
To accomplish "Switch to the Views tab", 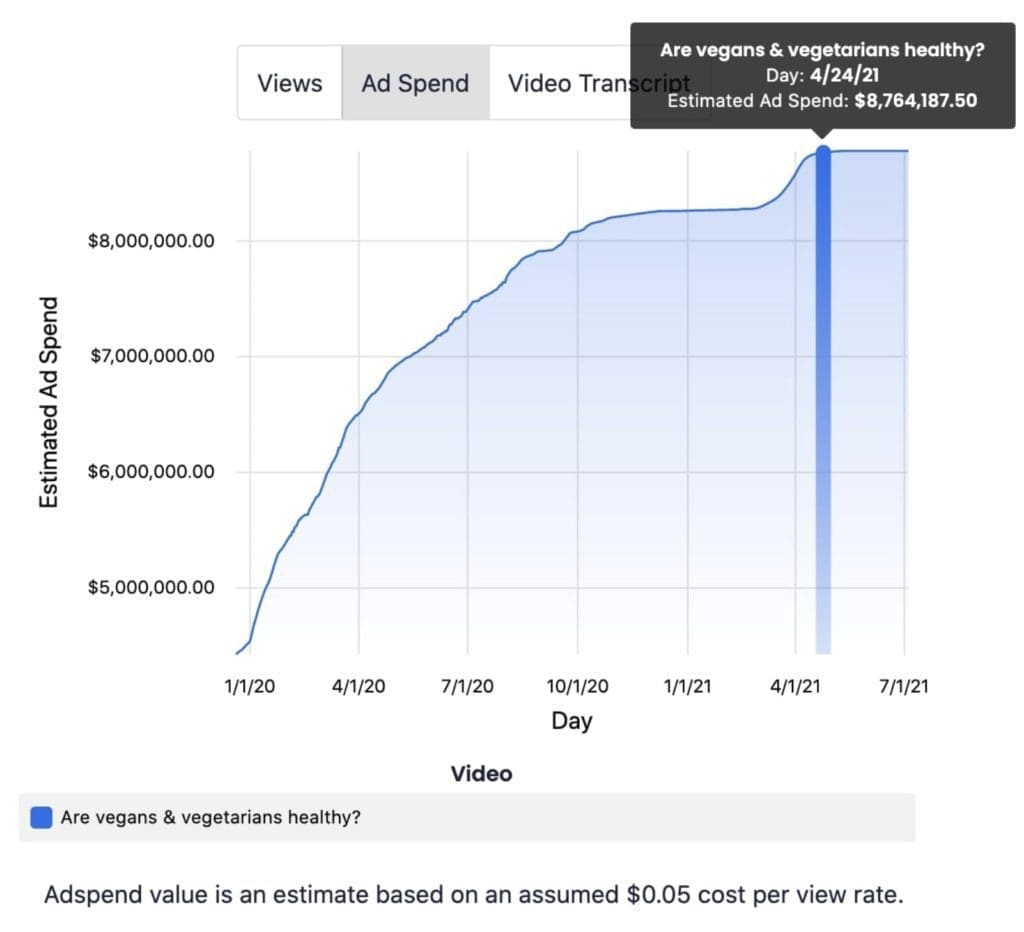I will click(289, 83).
